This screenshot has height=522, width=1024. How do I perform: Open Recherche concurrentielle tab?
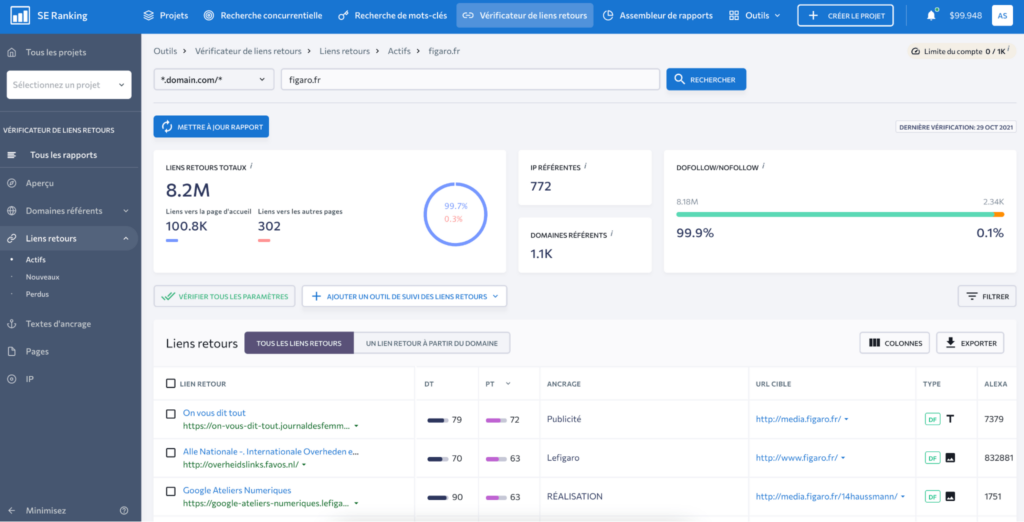coord(263,15)
